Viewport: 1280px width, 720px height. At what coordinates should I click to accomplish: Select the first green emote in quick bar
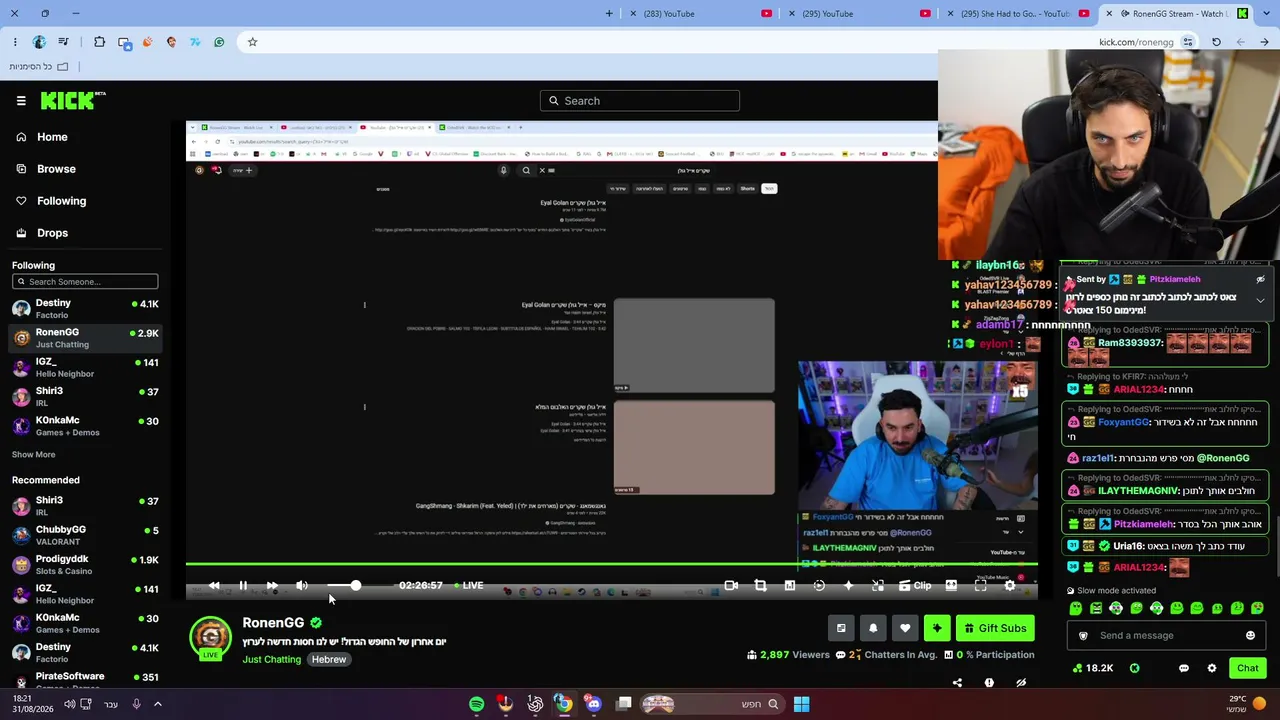[x=1076, y=608]
